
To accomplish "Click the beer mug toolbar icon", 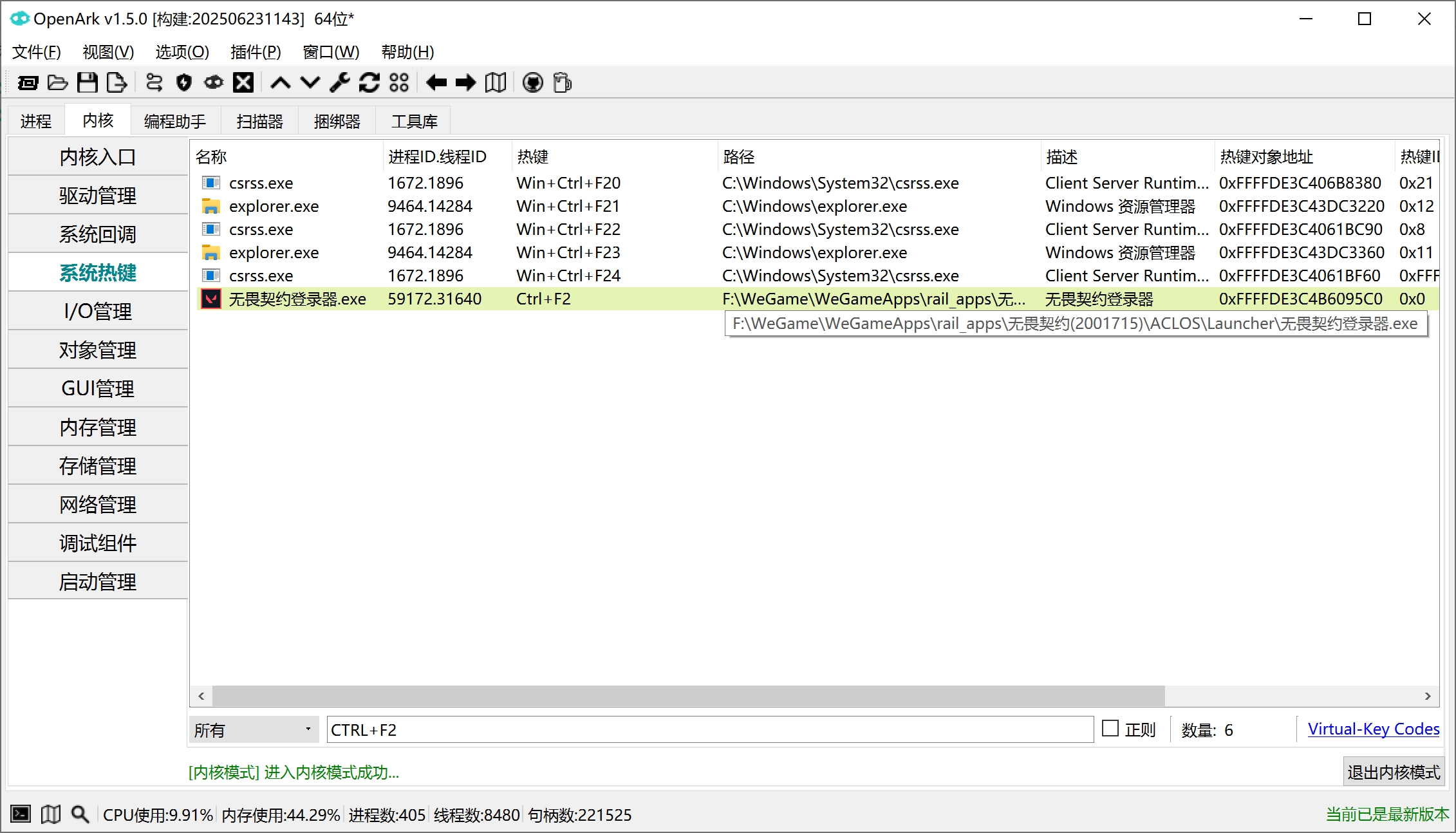I will point(563,82).
